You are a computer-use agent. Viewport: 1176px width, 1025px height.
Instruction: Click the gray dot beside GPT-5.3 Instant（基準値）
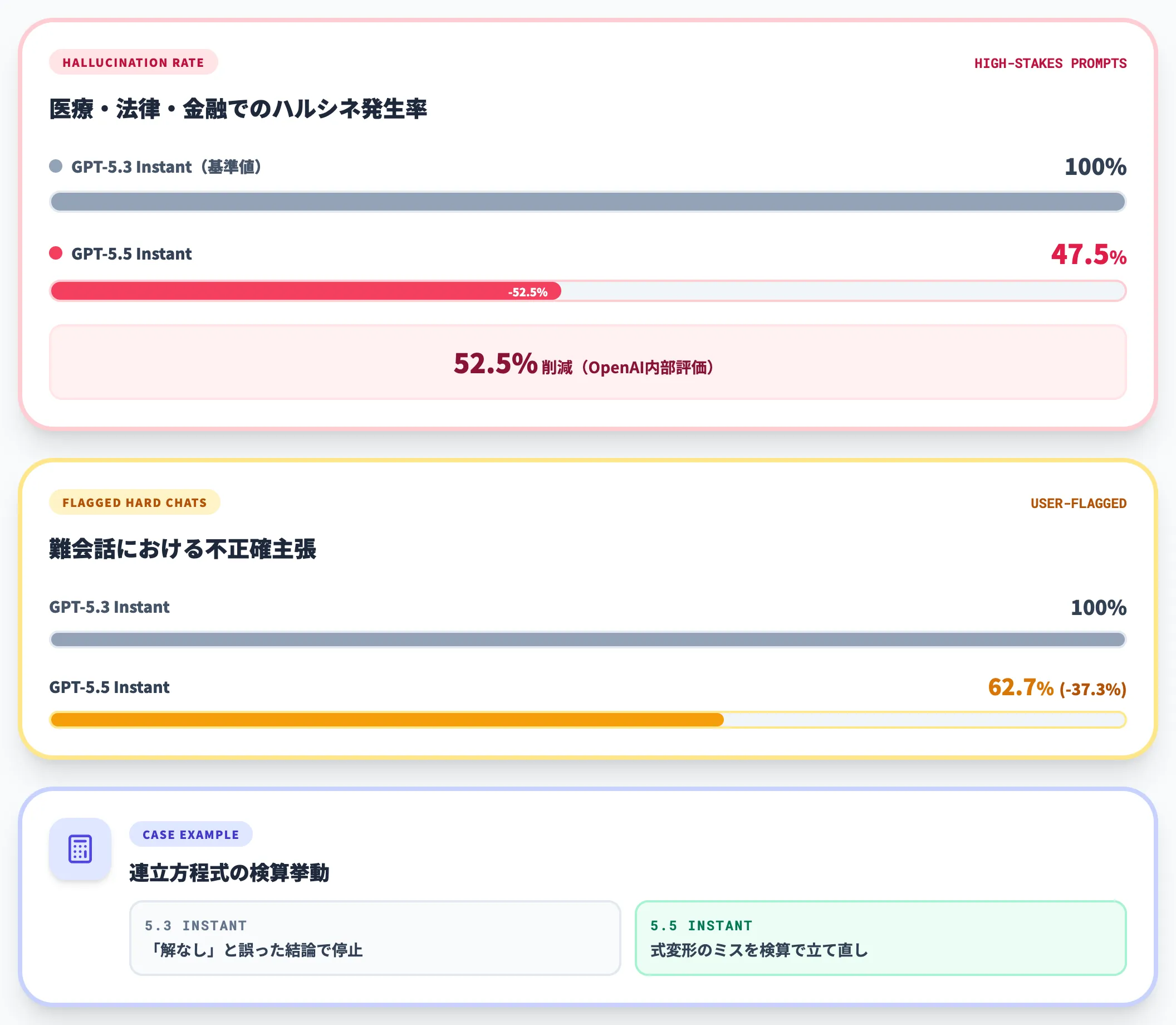tap(56, 167)
